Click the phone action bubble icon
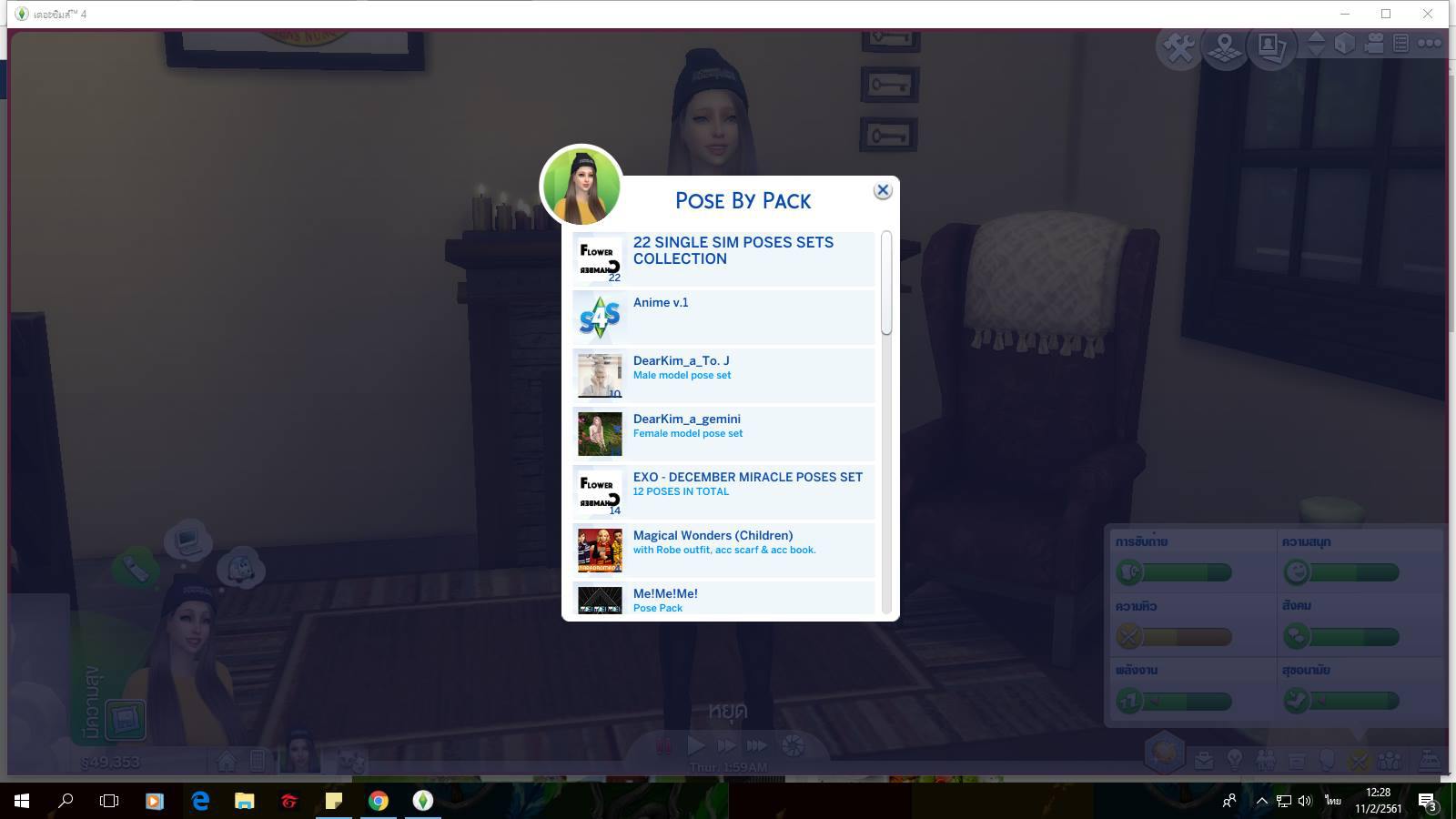 point(136,570)
